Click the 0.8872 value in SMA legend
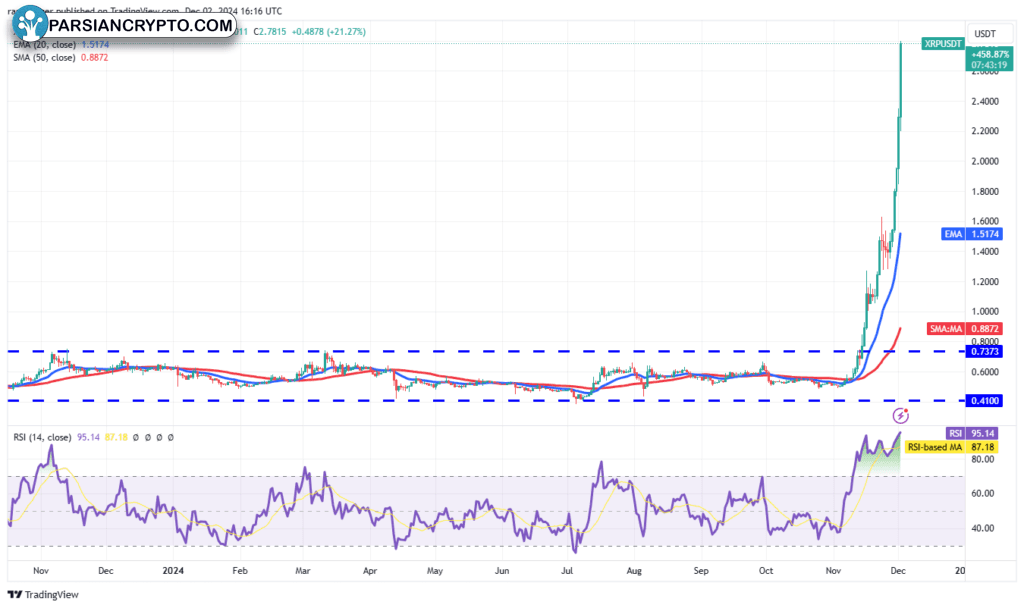Viewport: 1024px width, 608px height. [95, 57]
